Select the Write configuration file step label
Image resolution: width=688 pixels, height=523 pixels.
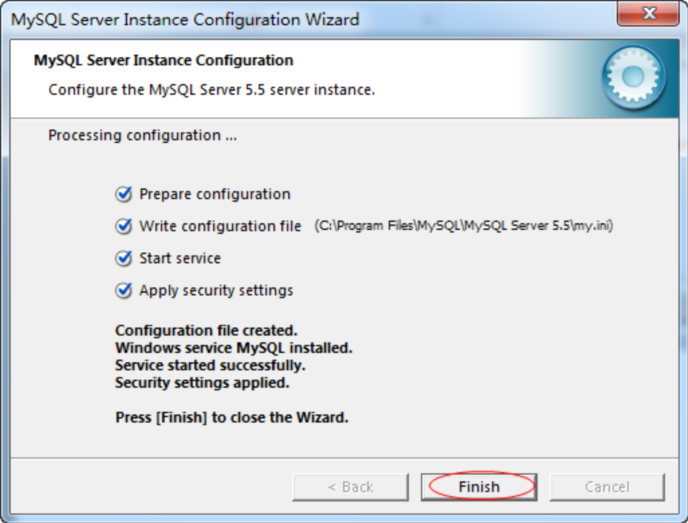pos(220,226)
